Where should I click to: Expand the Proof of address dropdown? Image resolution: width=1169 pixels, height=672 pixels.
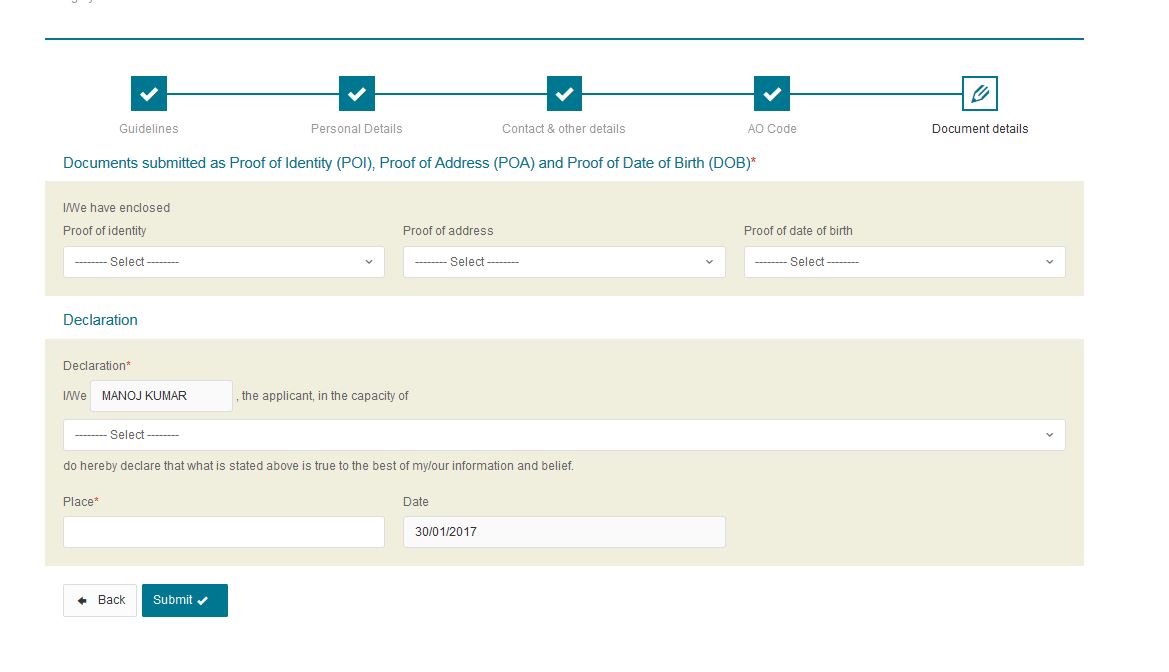pos(564,262)
